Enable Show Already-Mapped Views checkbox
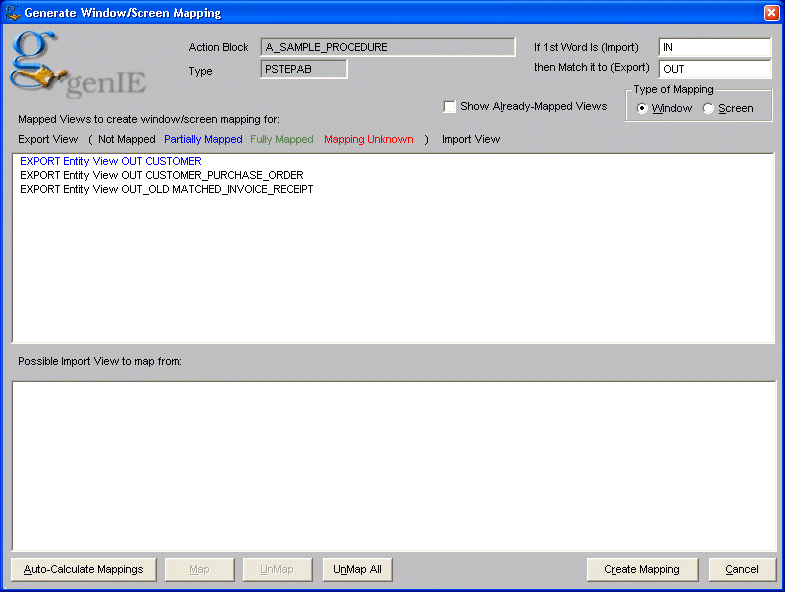 point(450,107)
